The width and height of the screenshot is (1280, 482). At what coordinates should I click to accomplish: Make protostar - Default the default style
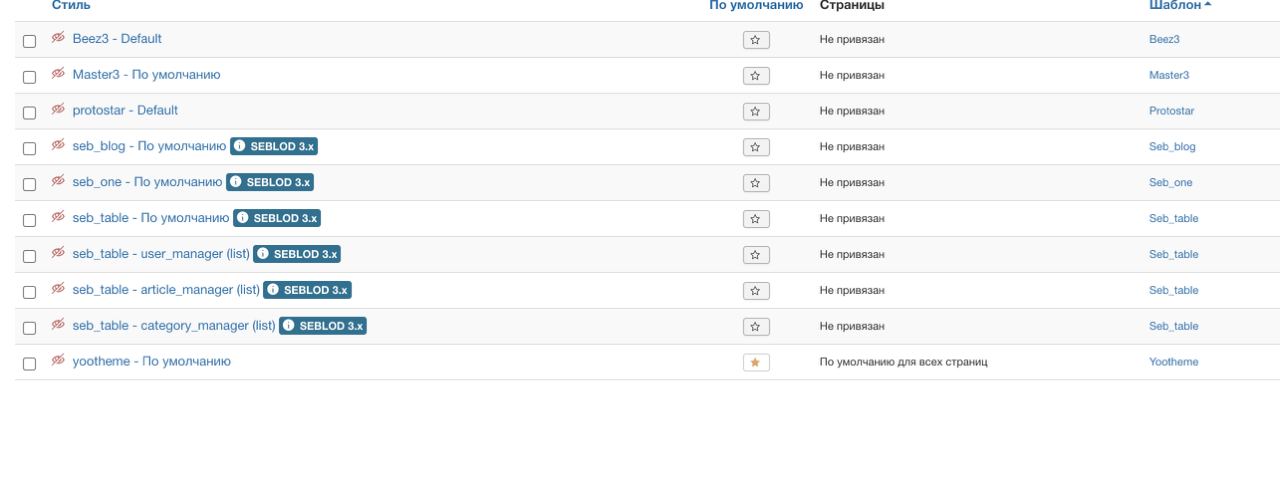(x=756, y=111)
